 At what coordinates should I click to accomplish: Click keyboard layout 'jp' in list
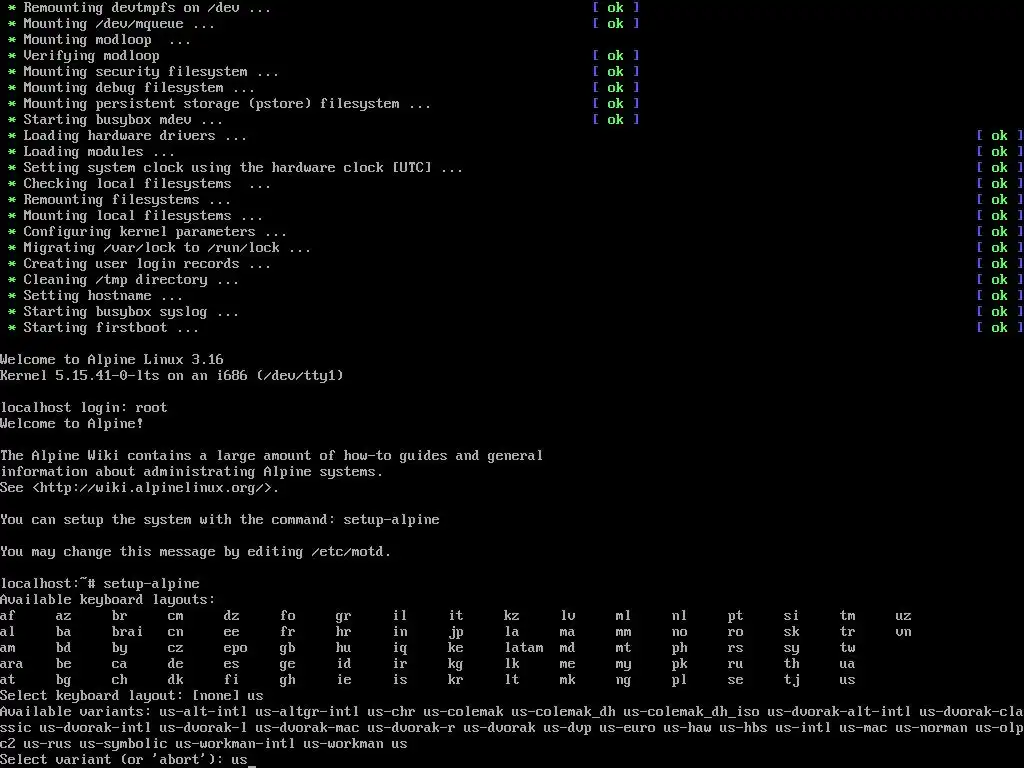pyautogui.click(x=456, y=632)
